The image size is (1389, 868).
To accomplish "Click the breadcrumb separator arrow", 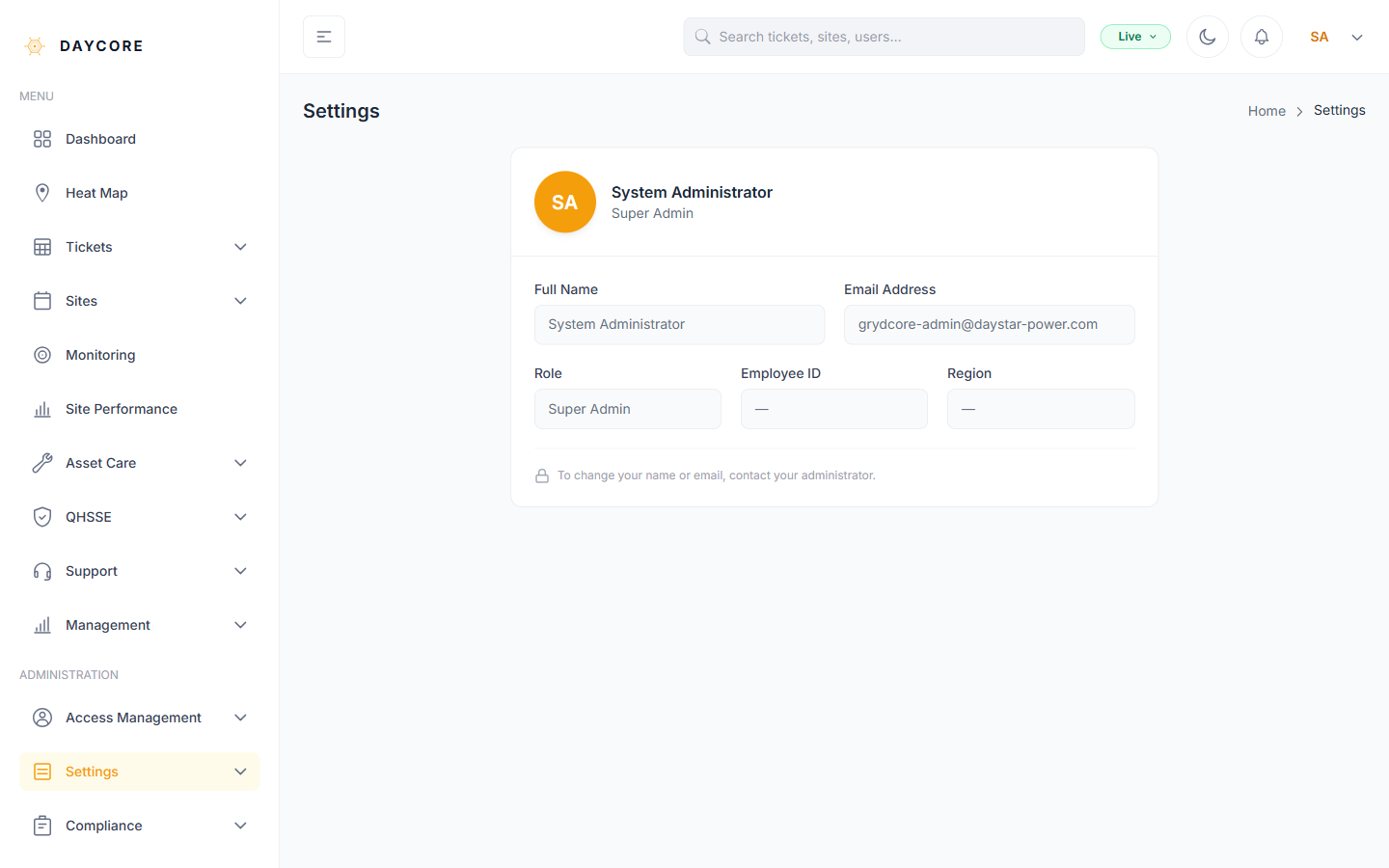I will pos(1299,112).
